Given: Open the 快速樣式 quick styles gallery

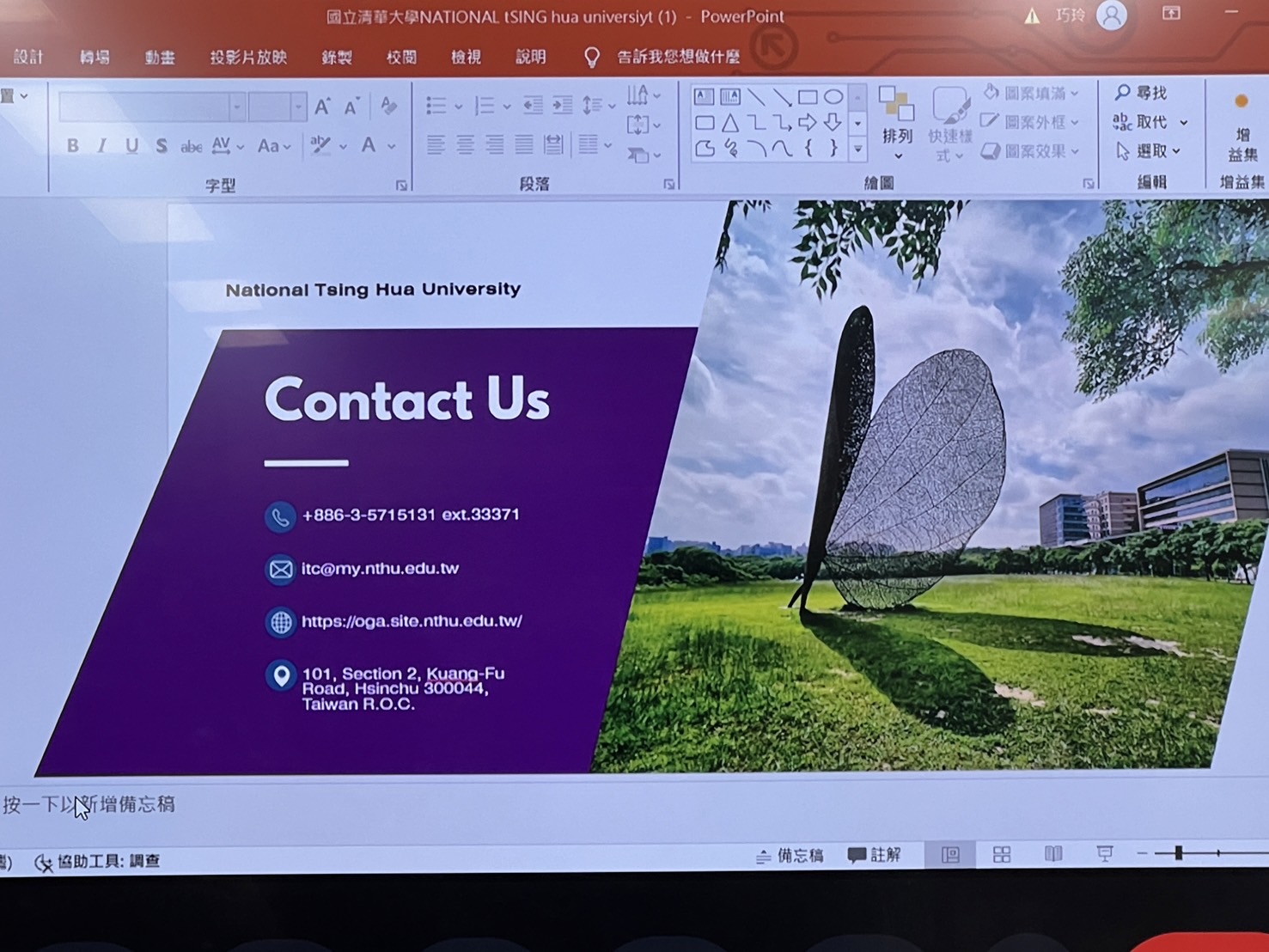Looking at the screenshot, I should coord(949,124).
